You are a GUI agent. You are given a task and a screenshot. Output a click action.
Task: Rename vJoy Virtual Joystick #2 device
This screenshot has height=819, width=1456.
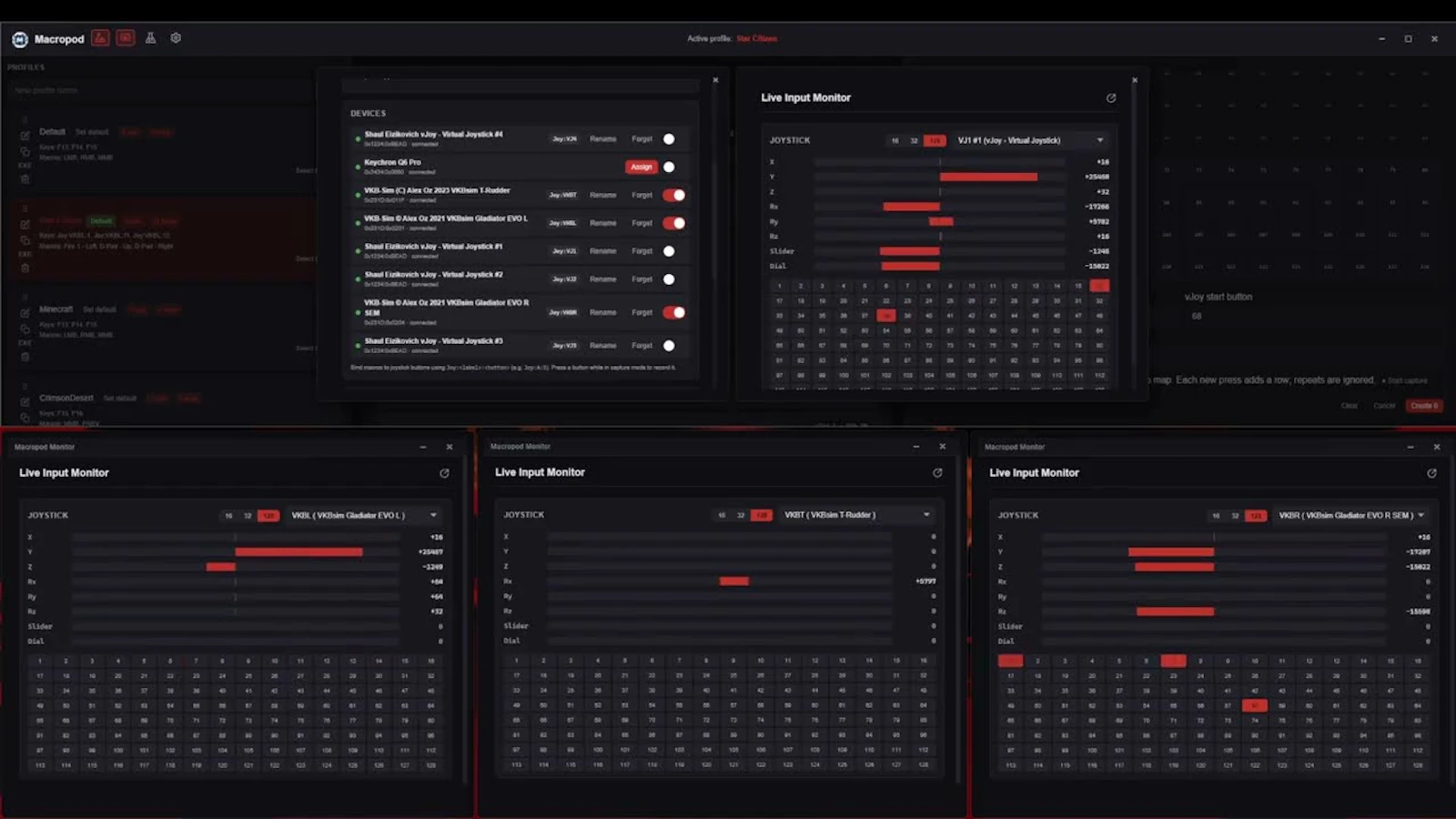coord(603,279)
